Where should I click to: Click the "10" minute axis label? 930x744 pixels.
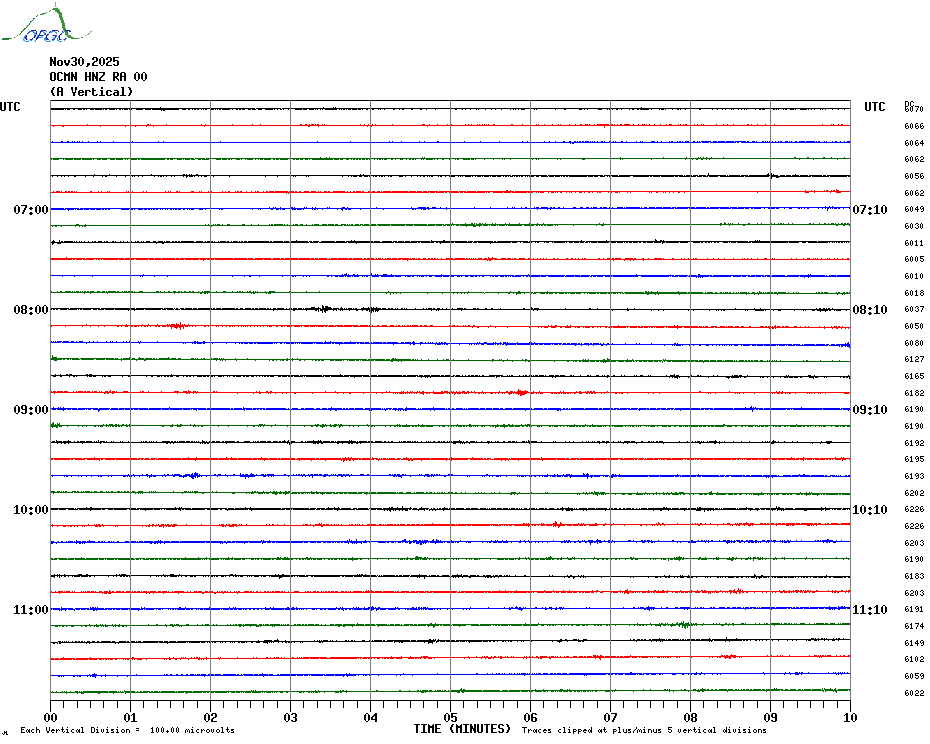[x=851, y=718]
